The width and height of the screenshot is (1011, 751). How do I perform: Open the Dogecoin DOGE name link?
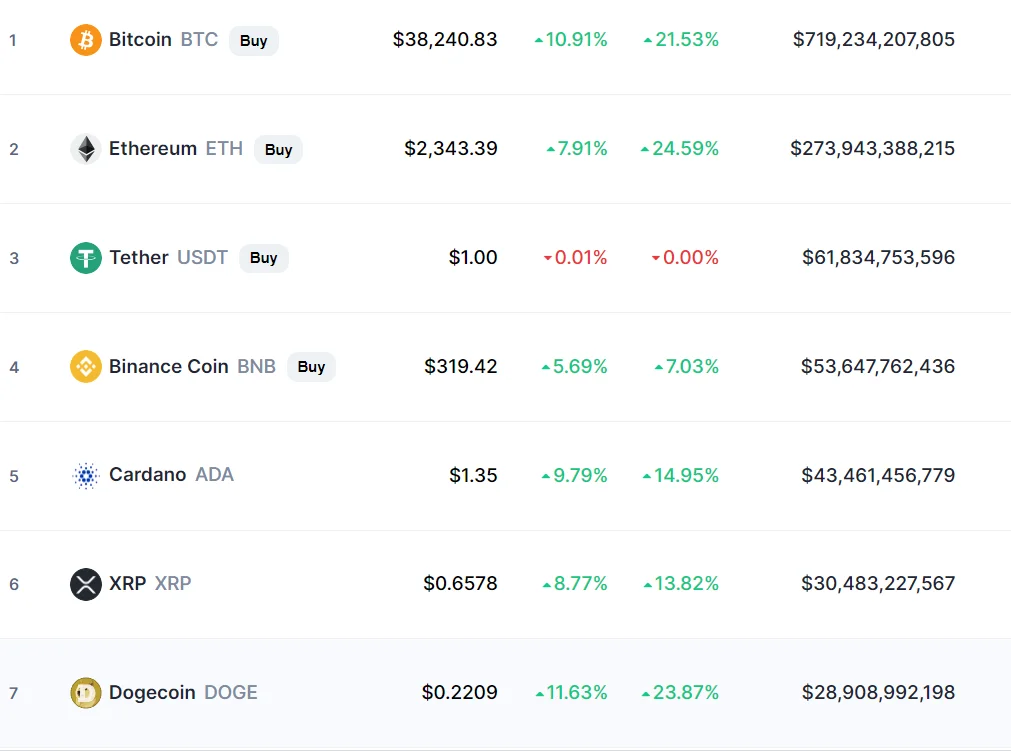(183, 692)
